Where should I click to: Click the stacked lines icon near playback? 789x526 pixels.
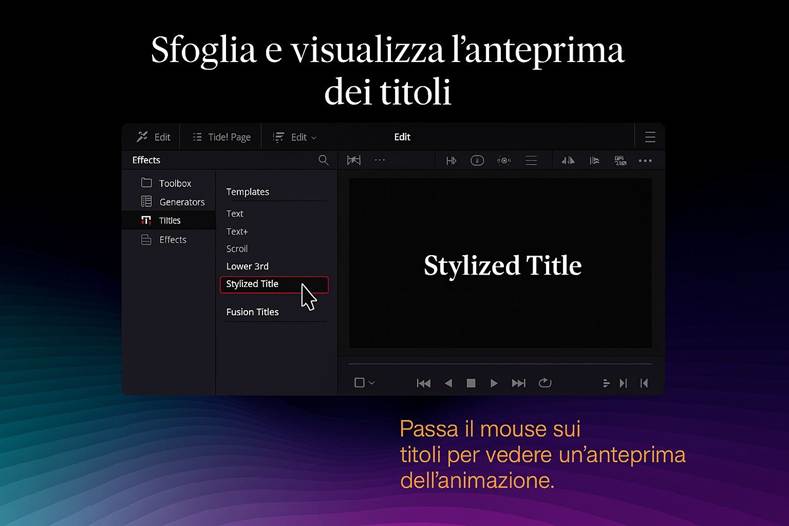tap(606, 384)
